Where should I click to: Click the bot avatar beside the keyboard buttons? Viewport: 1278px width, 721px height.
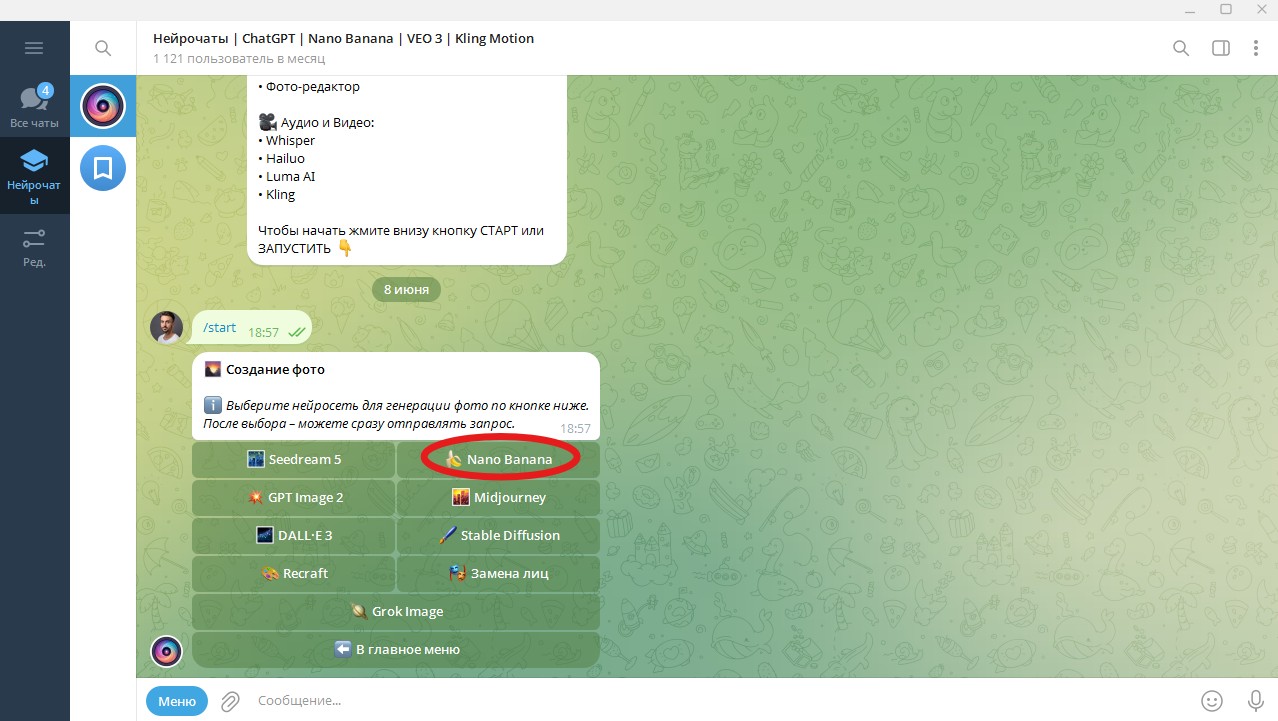click(167, 651)
